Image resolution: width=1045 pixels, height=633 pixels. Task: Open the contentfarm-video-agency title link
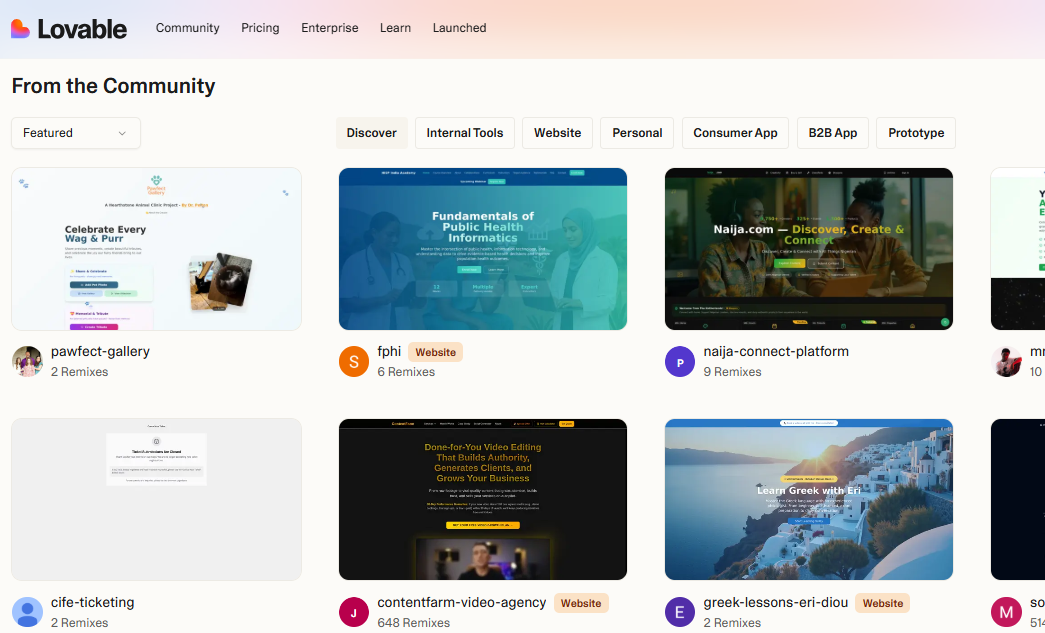[462, 602]
